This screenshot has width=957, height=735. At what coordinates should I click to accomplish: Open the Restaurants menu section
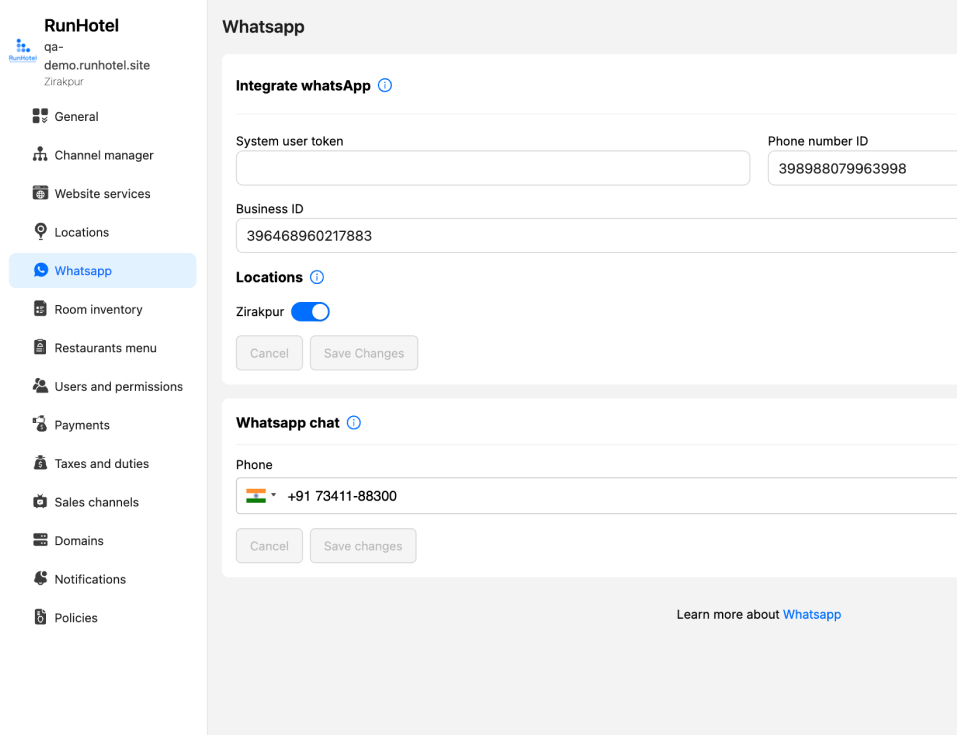103,347
